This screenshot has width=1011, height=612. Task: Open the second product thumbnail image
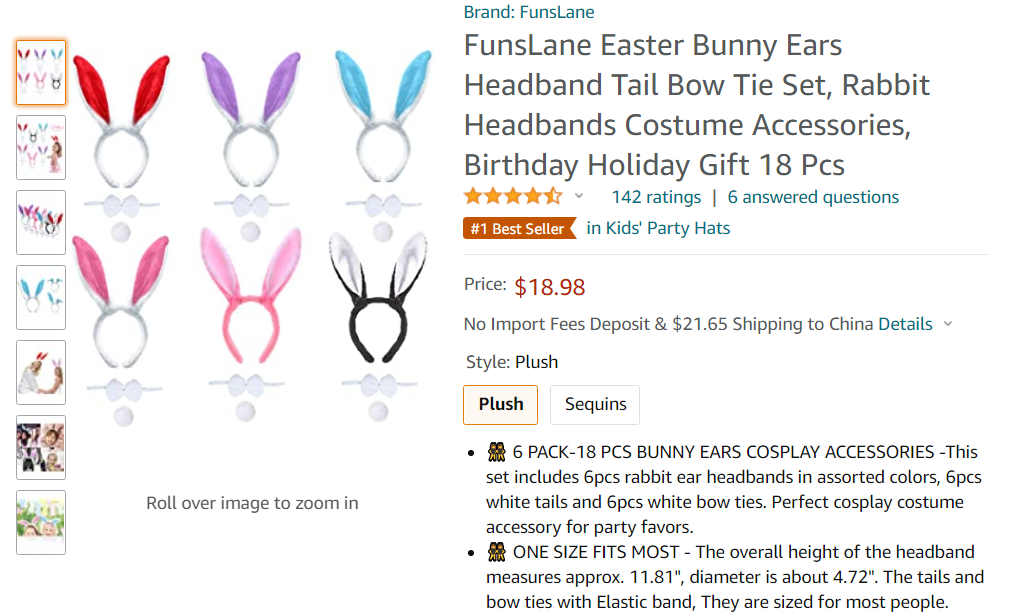[41, 147]
